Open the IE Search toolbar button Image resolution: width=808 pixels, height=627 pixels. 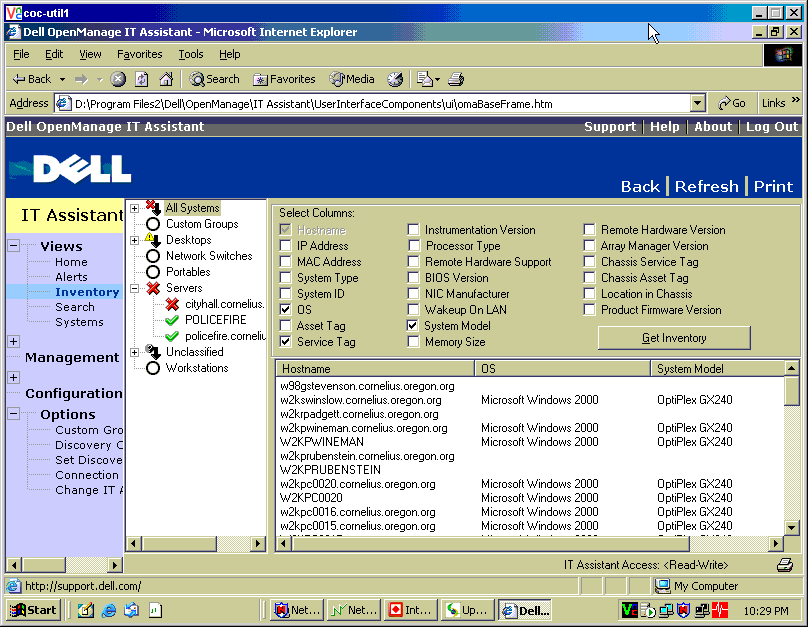click(214, 79)
